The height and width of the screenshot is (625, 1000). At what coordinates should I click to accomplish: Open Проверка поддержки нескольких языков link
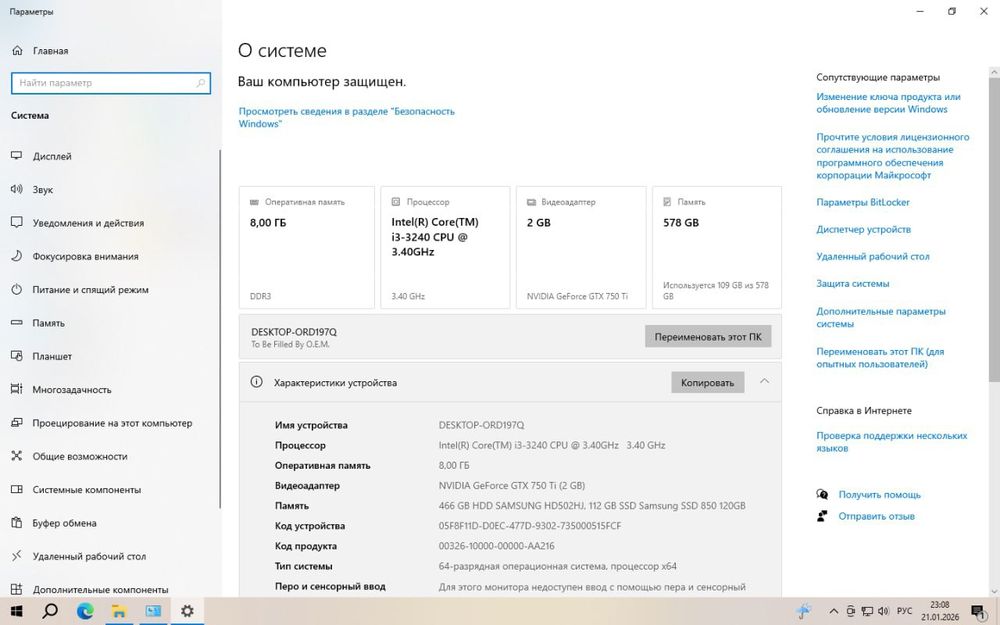tap(892, 442)
